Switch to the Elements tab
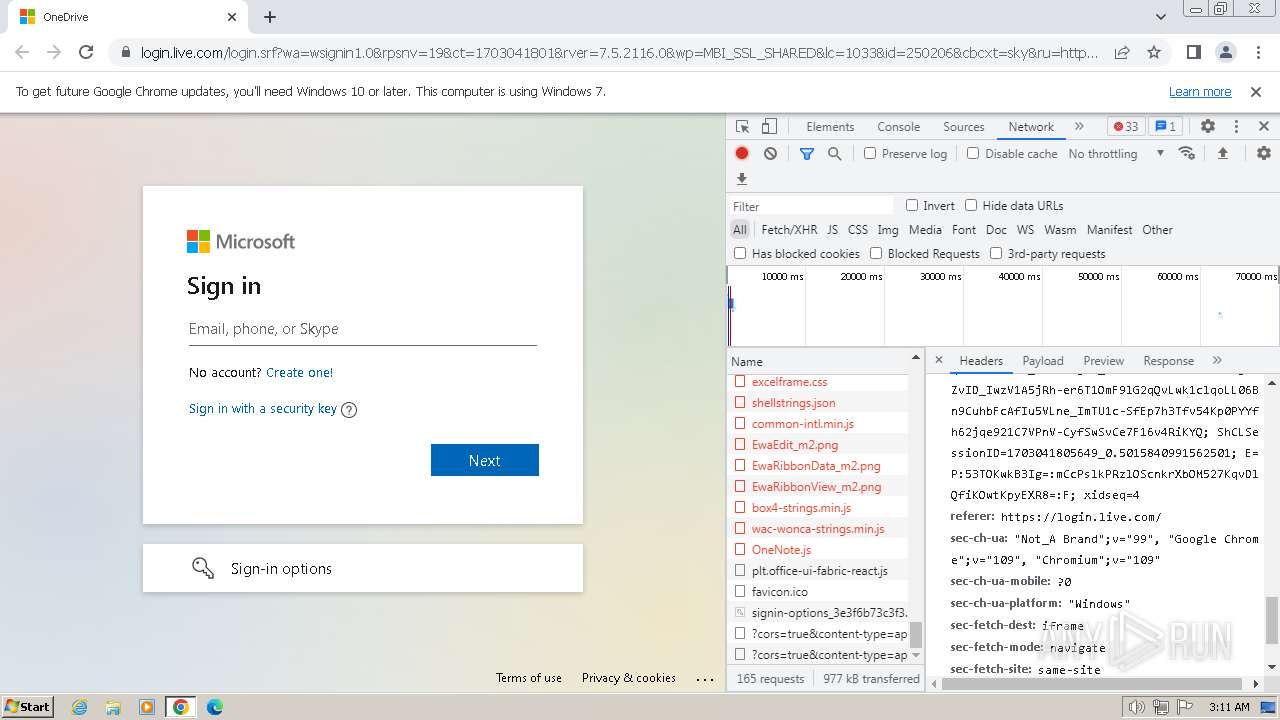This screenshot has height=720, width=1280. coord(830,127)
